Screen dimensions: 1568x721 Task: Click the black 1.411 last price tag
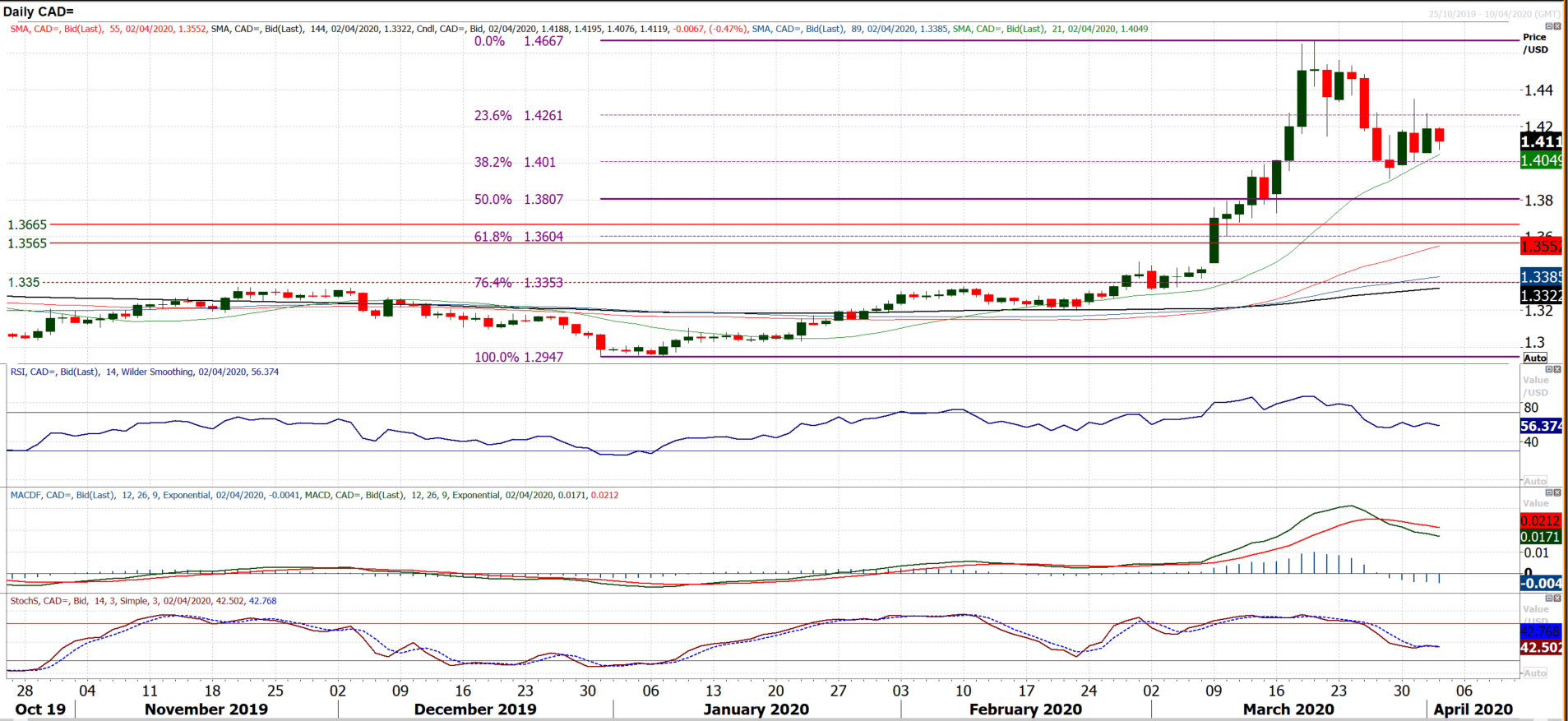point(1541,141)
